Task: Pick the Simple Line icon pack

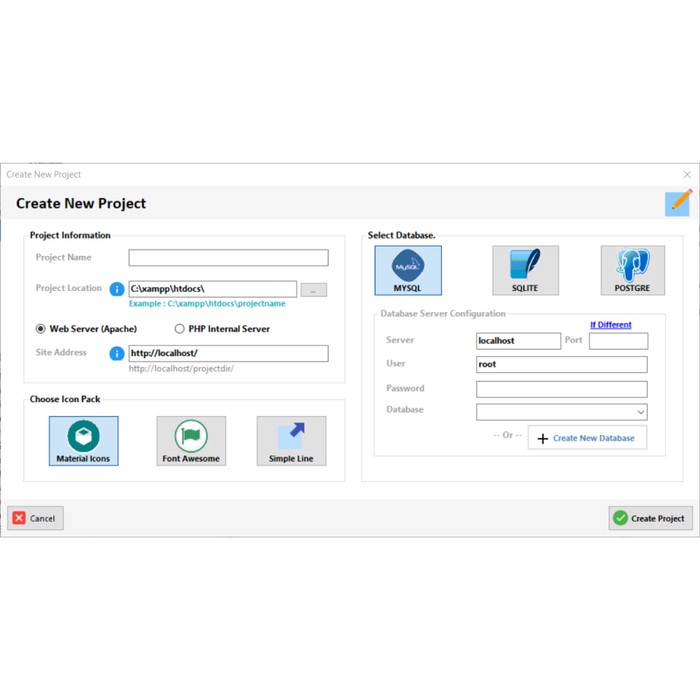Action: (291, 441)
